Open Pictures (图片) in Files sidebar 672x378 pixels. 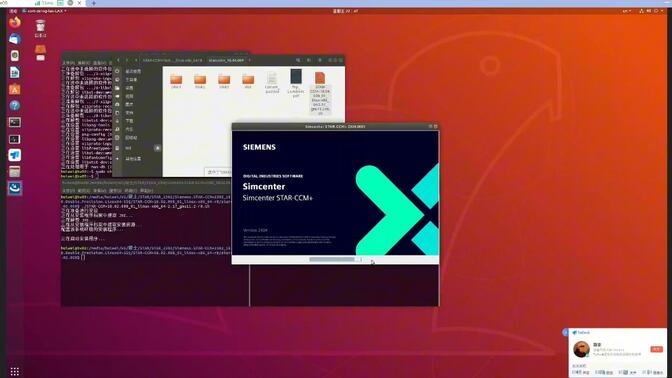coord(129,105)
